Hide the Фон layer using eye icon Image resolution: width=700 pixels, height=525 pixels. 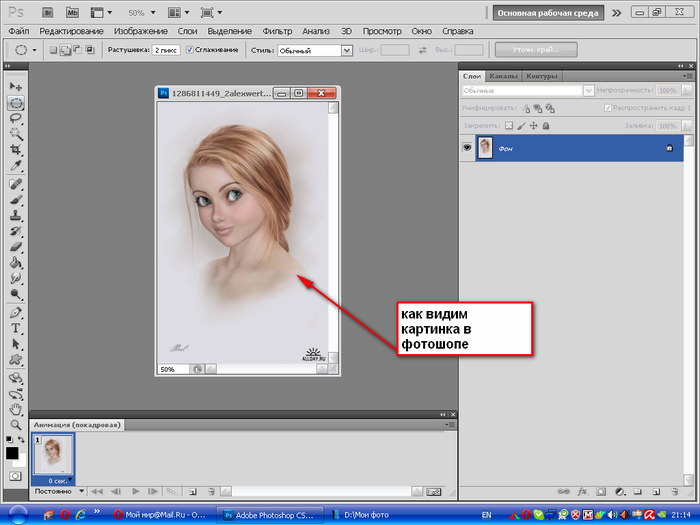467,148
